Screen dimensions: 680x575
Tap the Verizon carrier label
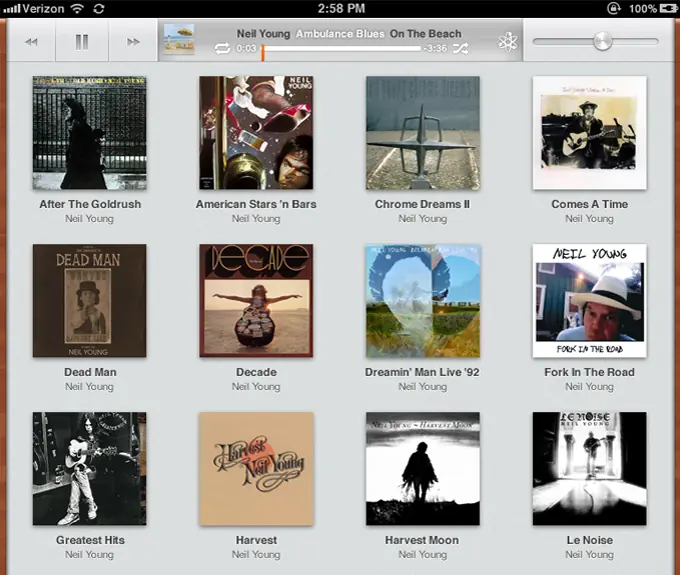43,9
